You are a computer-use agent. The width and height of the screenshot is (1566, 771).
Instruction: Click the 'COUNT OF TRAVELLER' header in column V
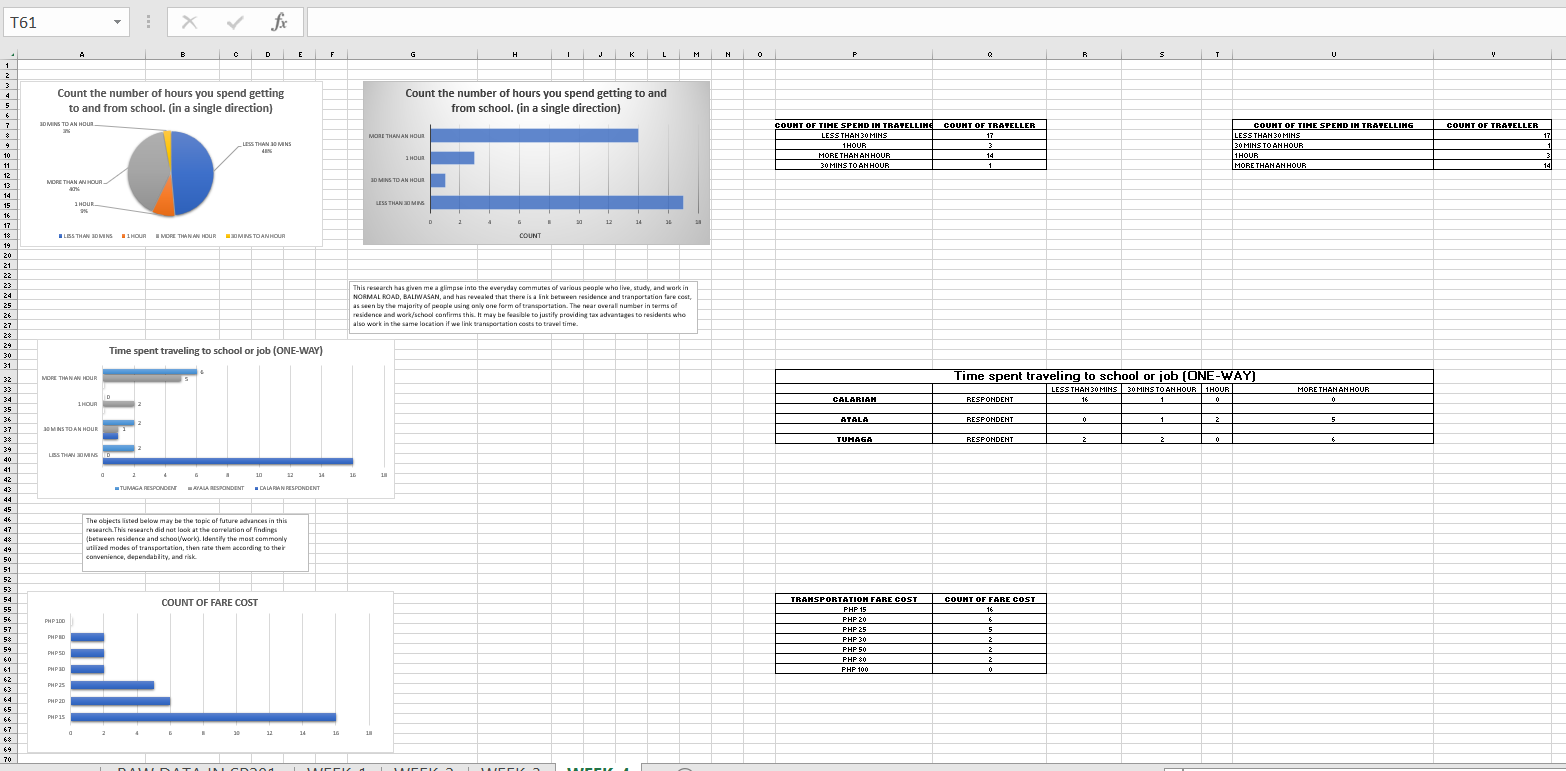(x=1492, y=125)
